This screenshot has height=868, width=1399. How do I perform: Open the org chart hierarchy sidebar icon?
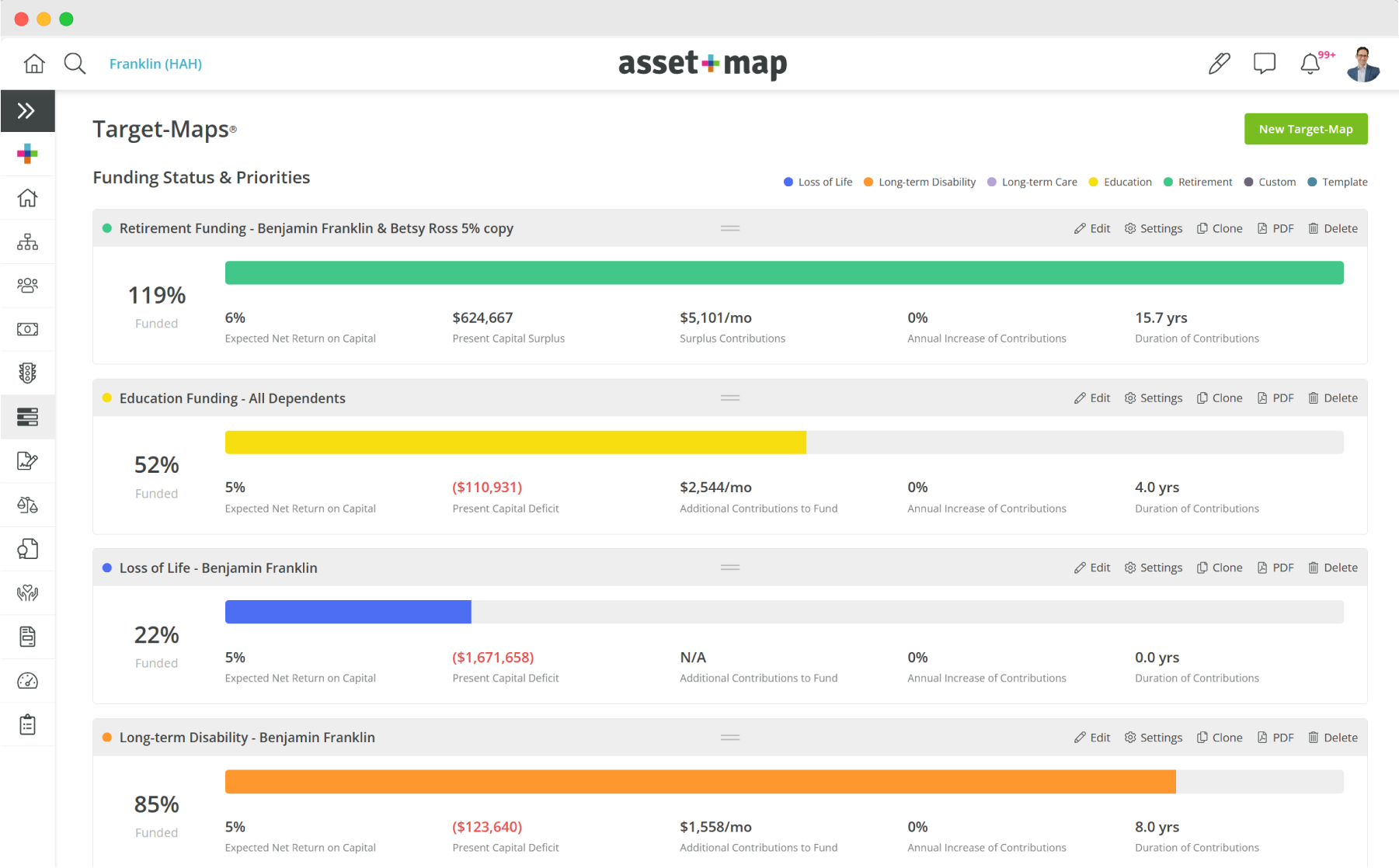tap(27, 242)
